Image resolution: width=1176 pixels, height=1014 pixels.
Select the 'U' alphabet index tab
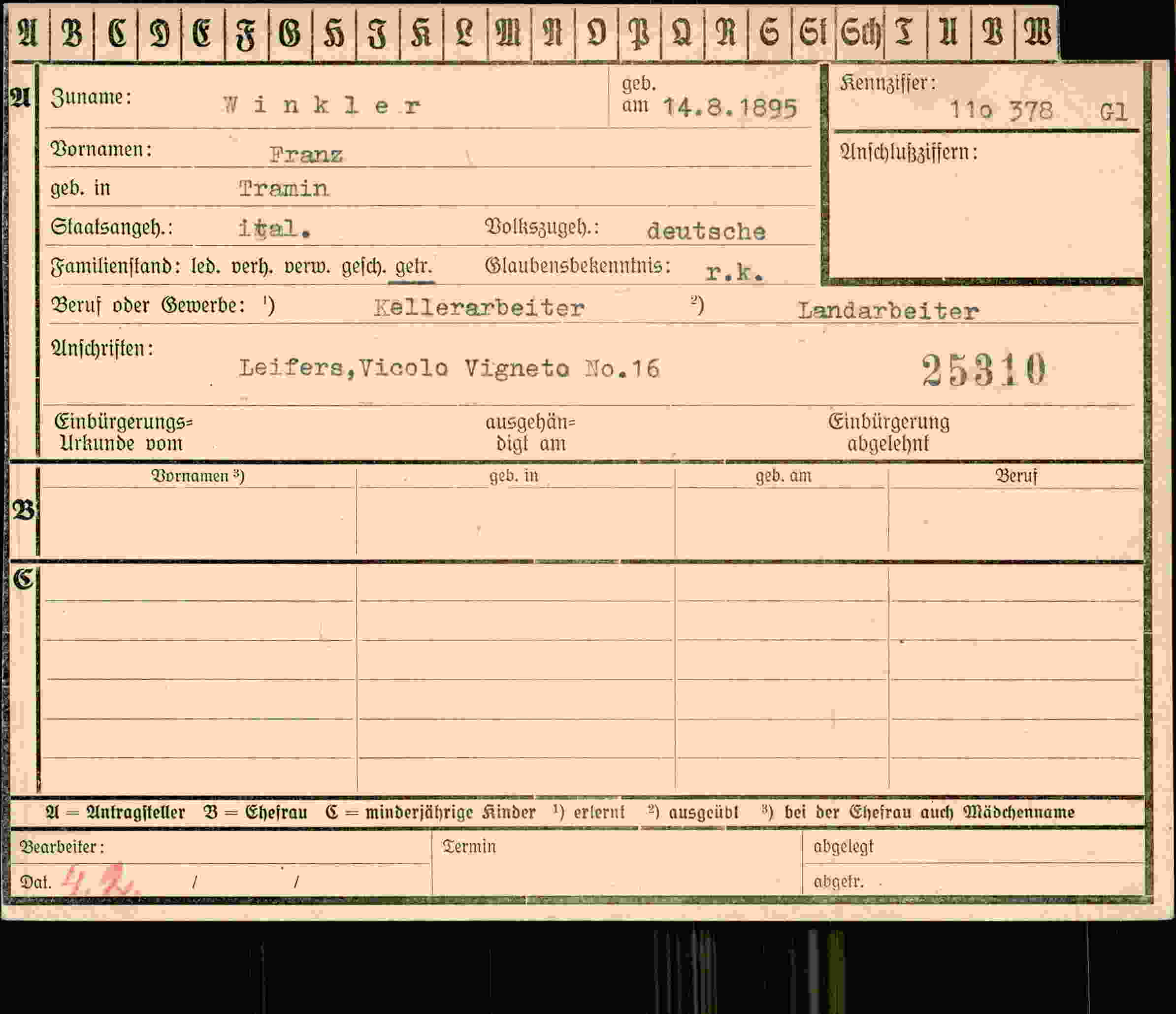pos(949,33)
